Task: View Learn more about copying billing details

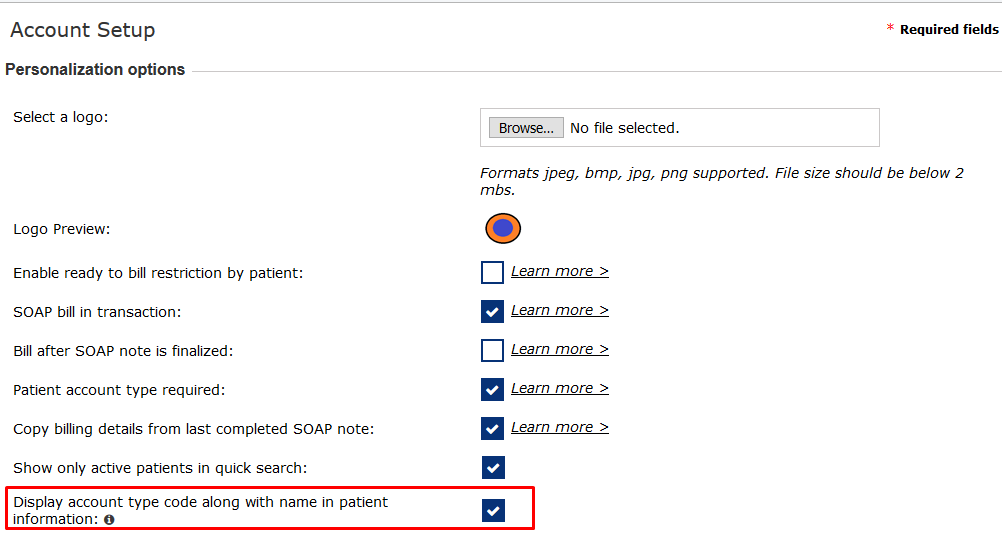Action: pyautogui.click(x=559, y=427)
